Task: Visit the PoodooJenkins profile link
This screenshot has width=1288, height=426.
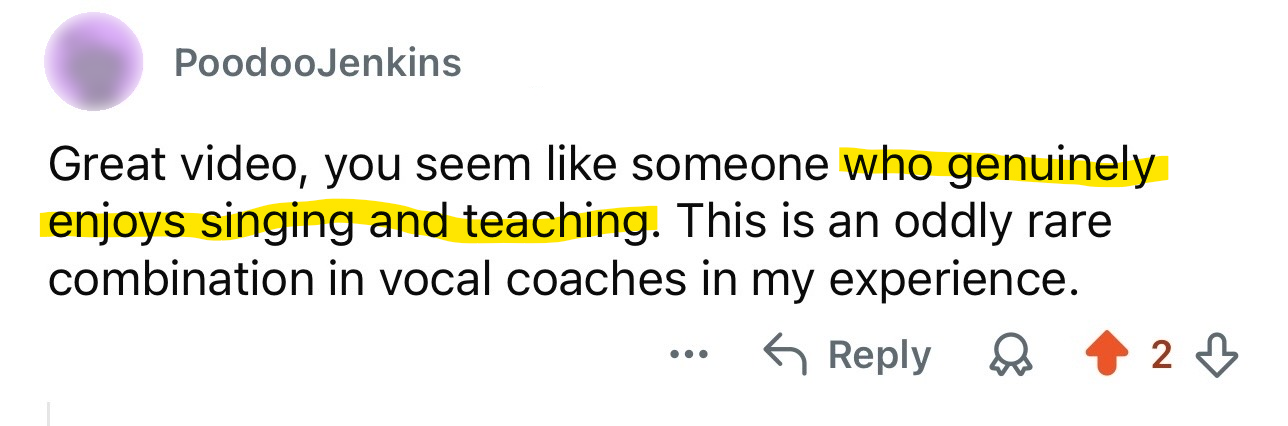Action: coord(317,63)
